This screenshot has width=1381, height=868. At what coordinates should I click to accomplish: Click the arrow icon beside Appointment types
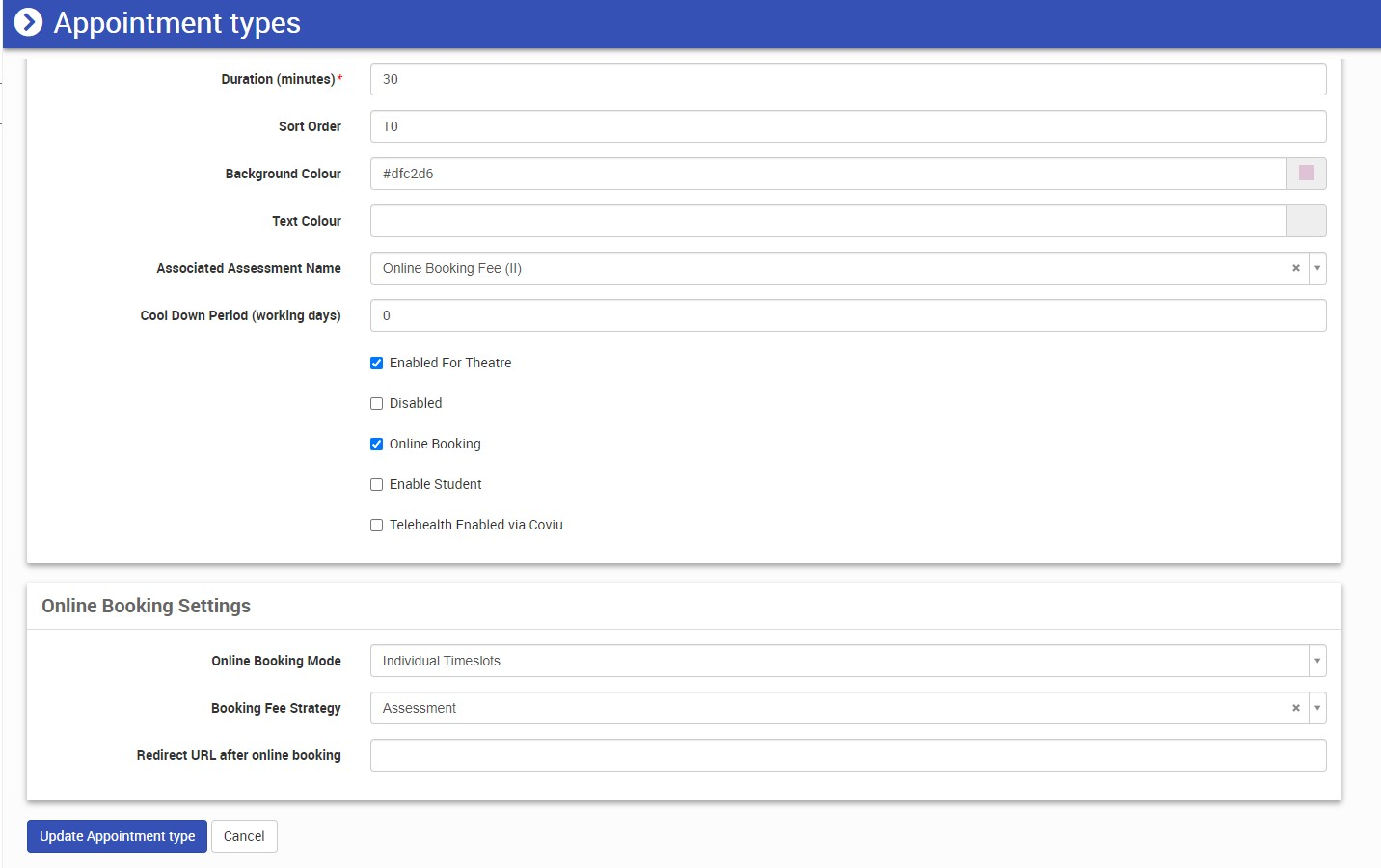(x=29, y=22)
